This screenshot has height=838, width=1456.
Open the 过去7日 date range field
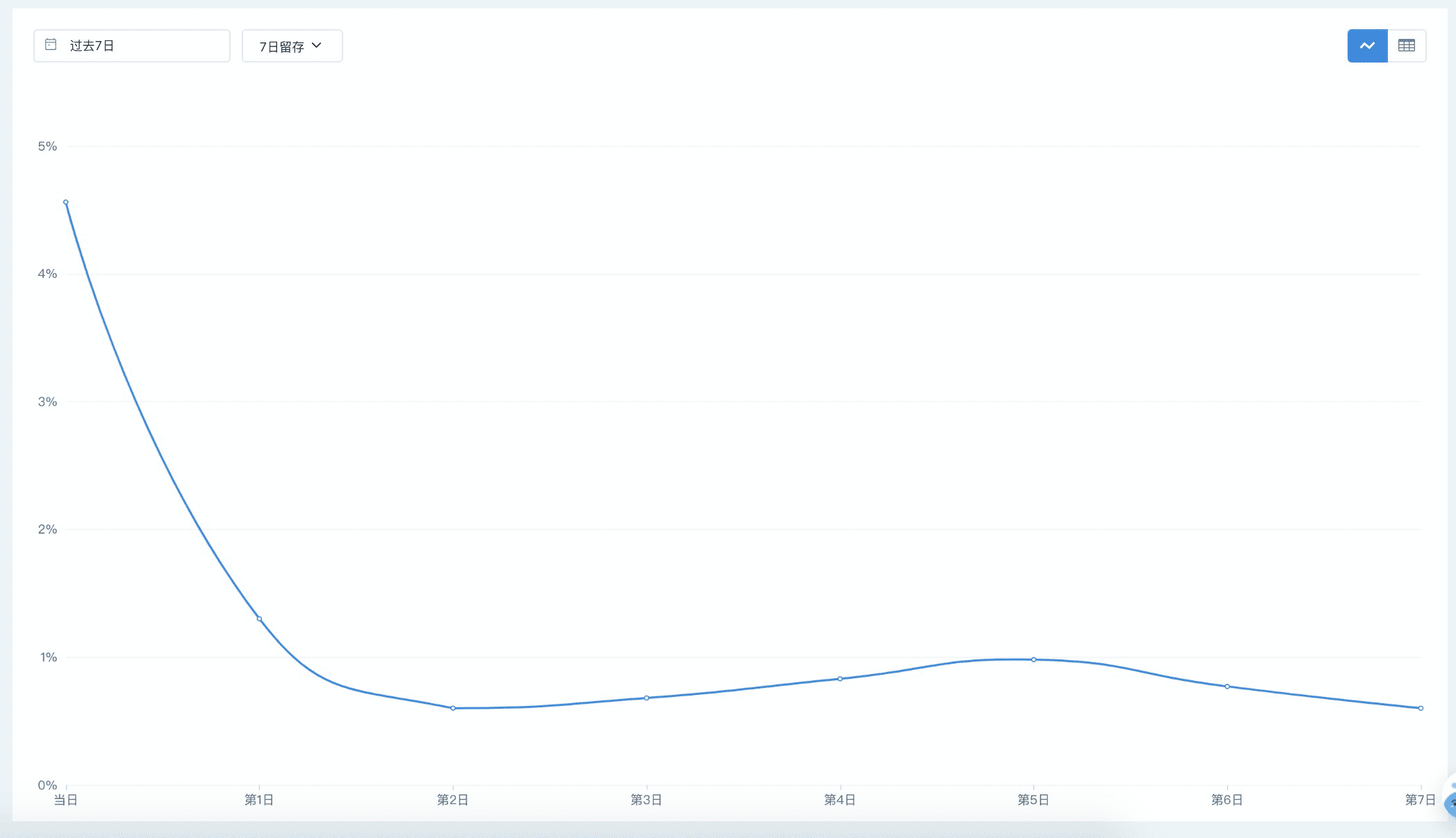point(132,46)
